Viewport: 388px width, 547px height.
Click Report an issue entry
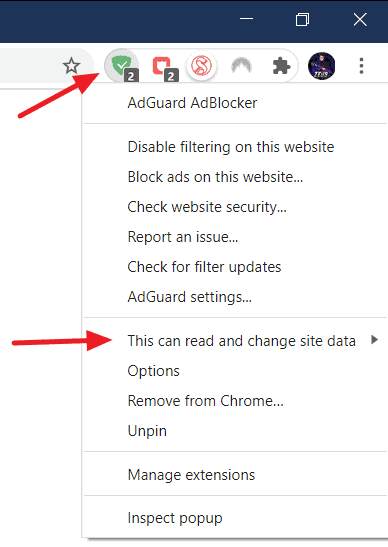tap(183, 237)
